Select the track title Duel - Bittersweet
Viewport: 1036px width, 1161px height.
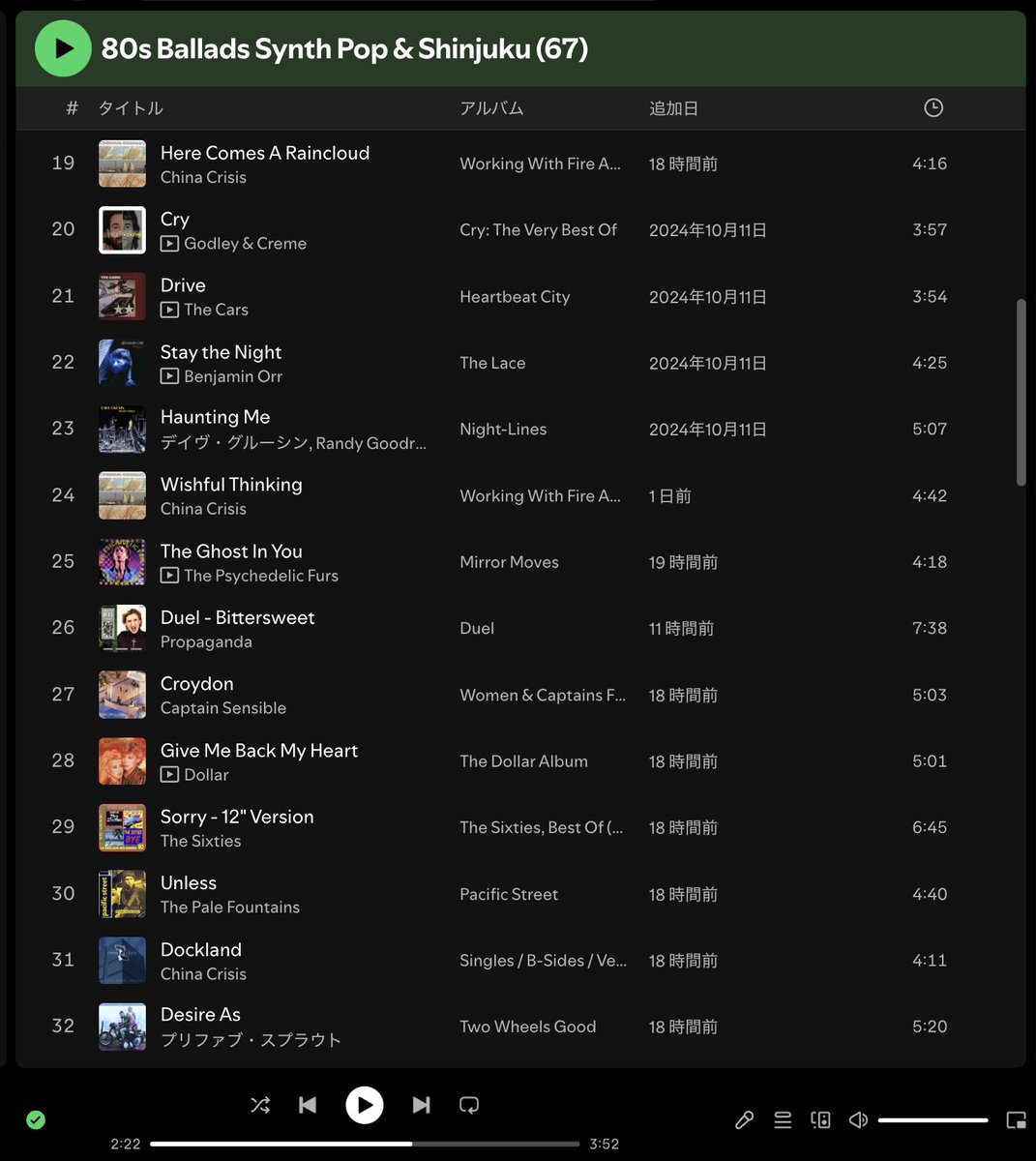pyautogui.click(x=237, y=617)
